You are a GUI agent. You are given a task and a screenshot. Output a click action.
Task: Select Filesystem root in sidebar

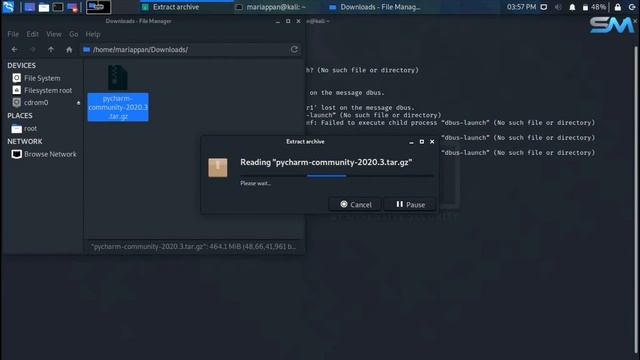pos(48,90)
